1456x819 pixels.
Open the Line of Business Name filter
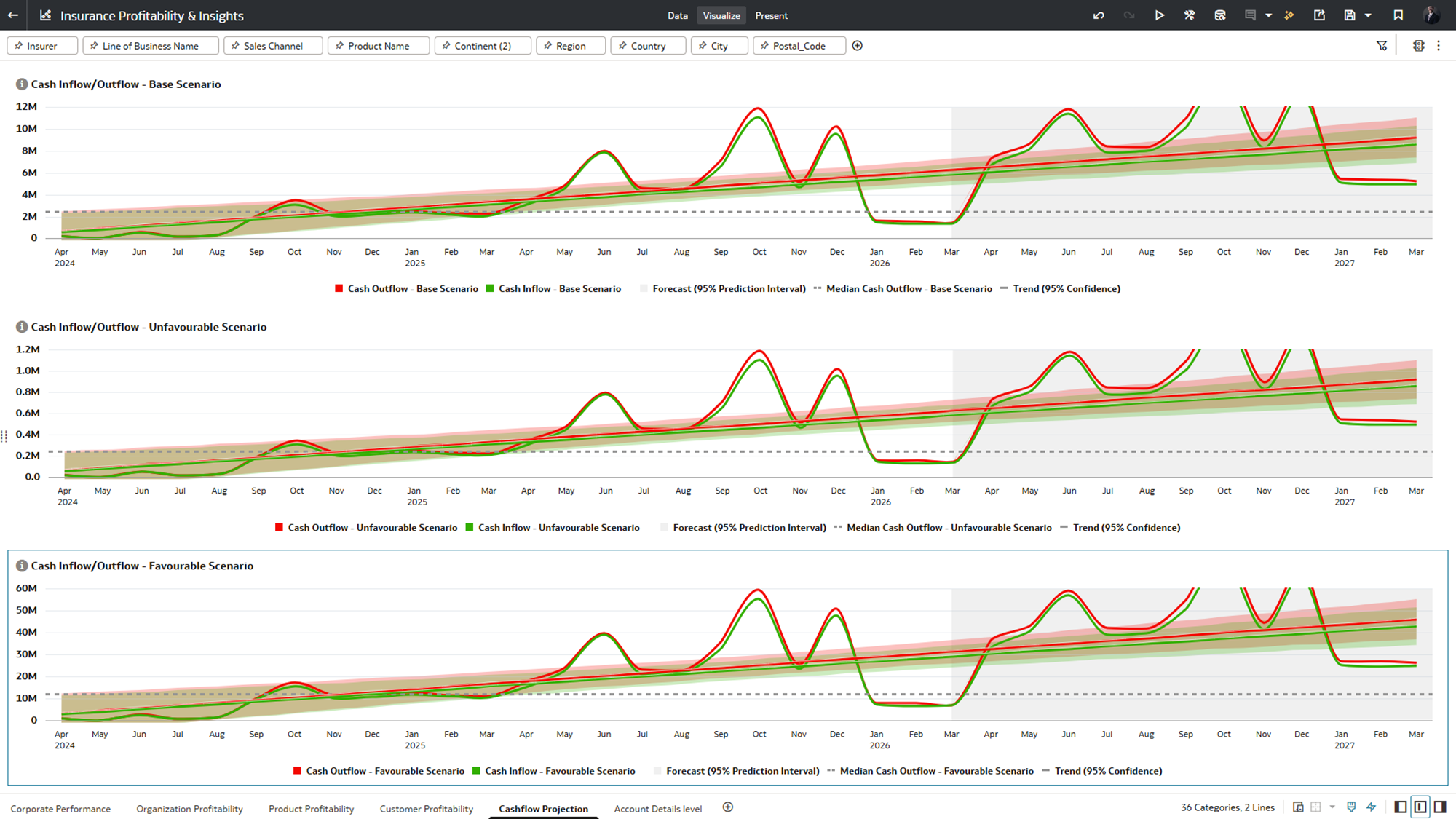pos(150,46)
